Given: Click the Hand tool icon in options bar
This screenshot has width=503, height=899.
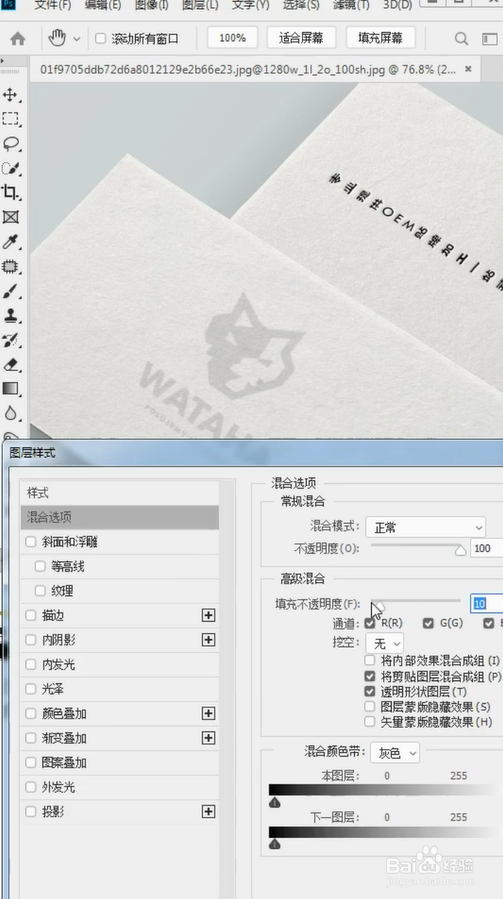Looking at the screenshot, I should pyautogui.click(x=57, y=38).
